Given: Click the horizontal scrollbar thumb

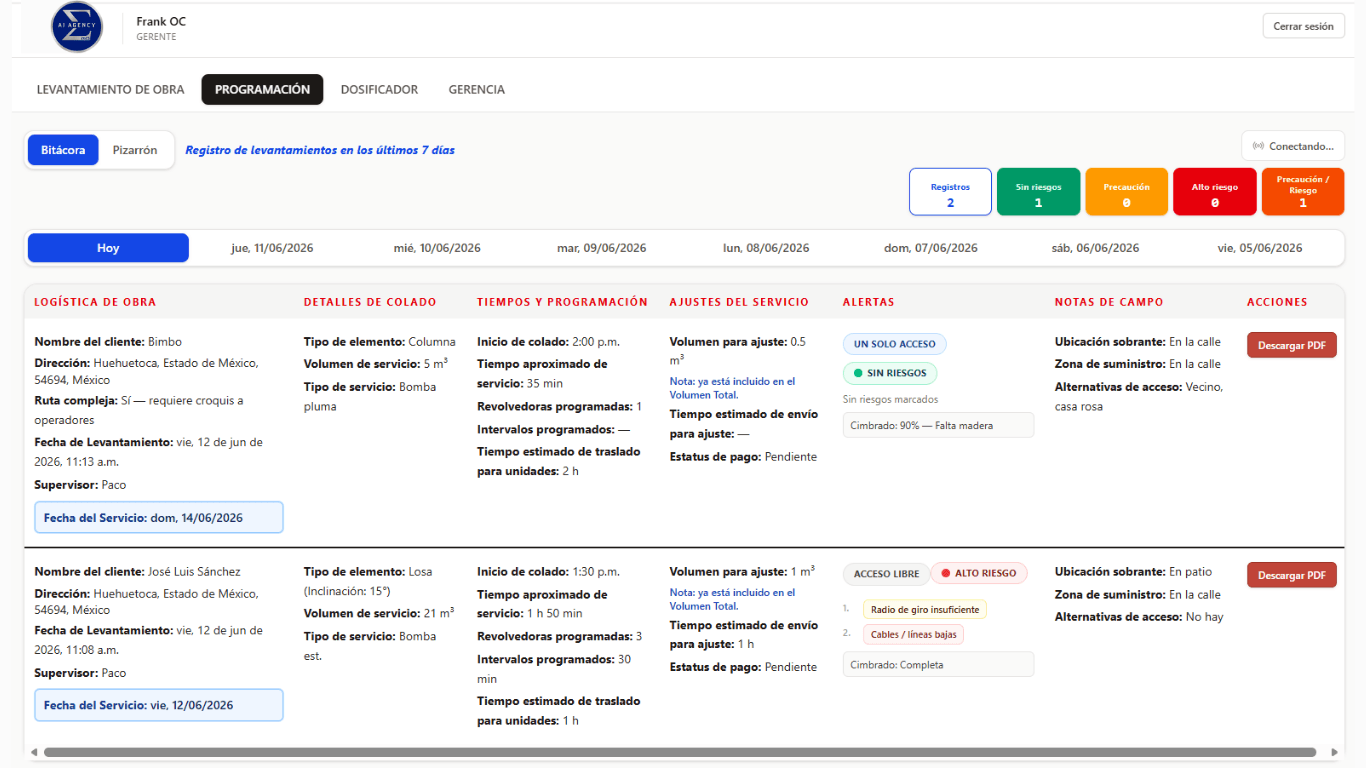Looking at the screenshot, I should [x=680, y=752].
